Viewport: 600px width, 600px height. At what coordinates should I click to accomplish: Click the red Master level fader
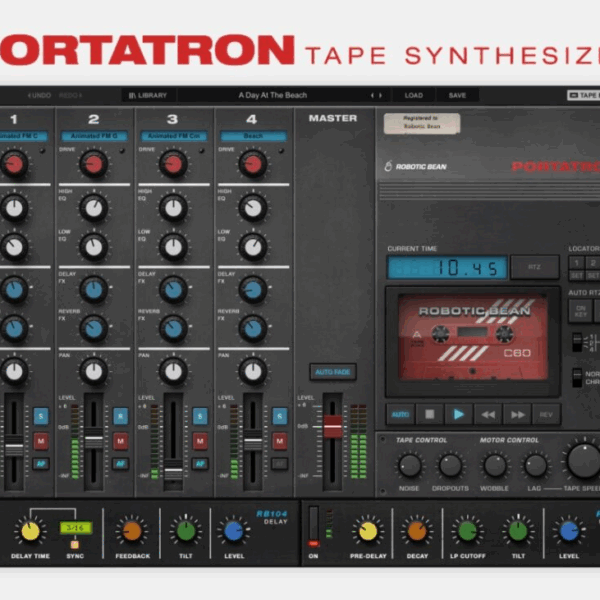click(x=333, y=426)
